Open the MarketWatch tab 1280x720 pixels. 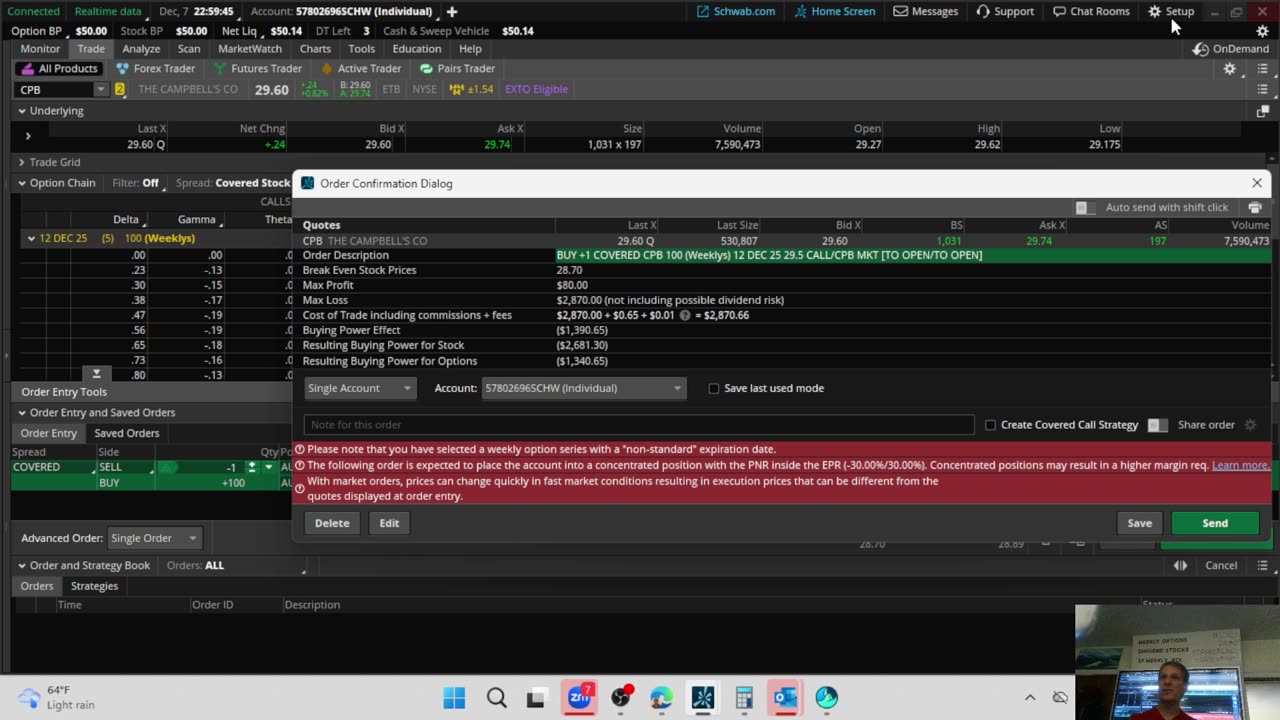point(250,49)
